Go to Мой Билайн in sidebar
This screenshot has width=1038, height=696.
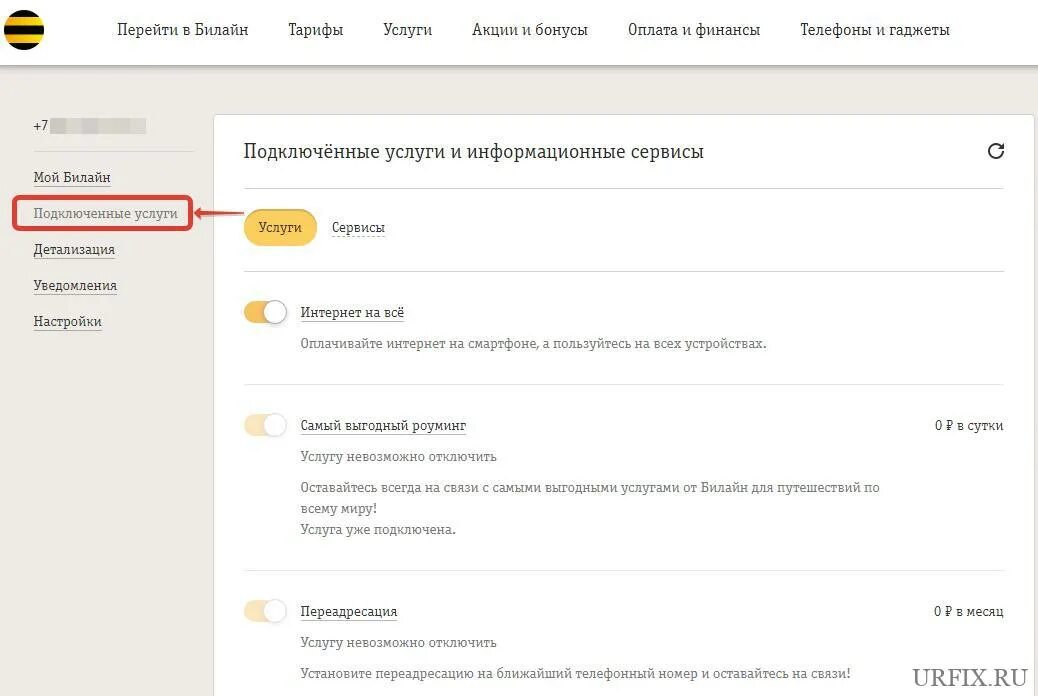click(x=72, y=177)
